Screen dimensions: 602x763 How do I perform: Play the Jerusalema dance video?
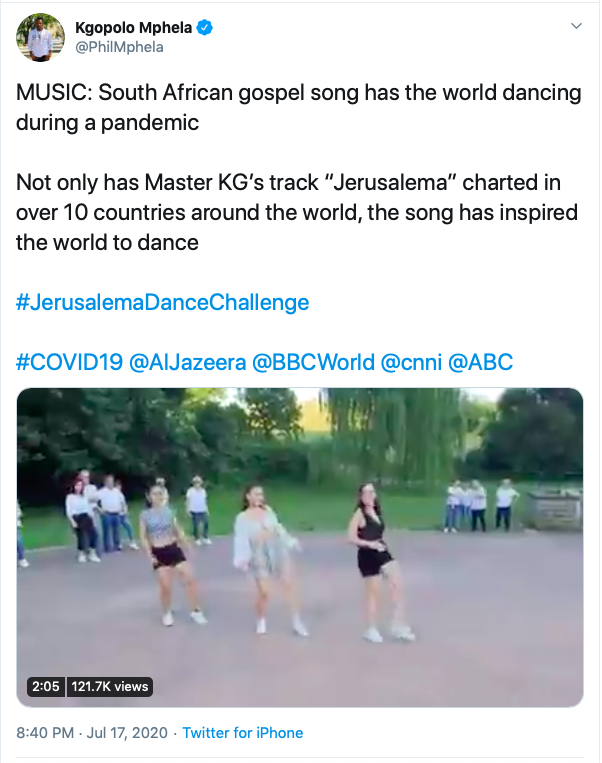click(x=300, y=547)
